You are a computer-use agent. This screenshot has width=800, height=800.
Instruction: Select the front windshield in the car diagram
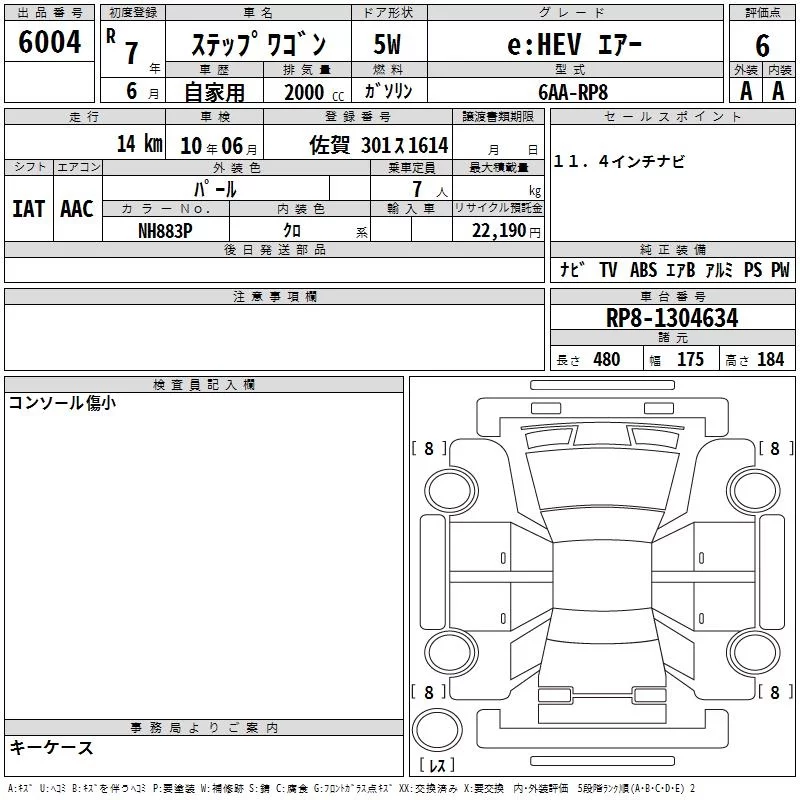(602, 480)
